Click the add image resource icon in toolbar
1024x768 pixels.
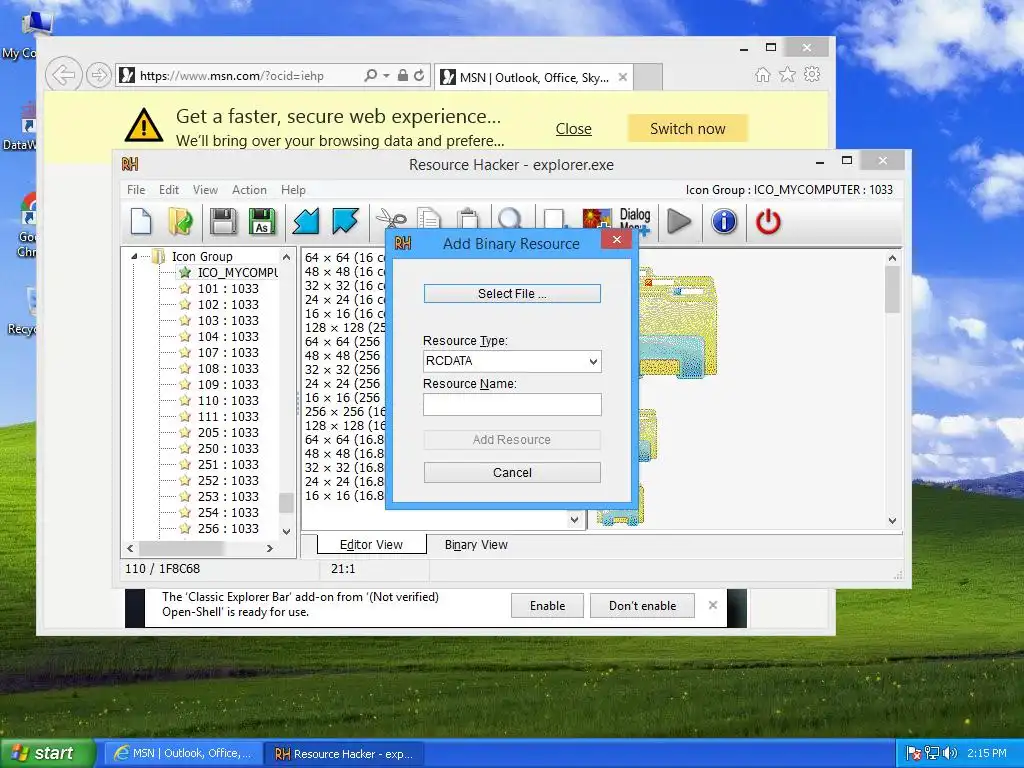tap(596, 218)
